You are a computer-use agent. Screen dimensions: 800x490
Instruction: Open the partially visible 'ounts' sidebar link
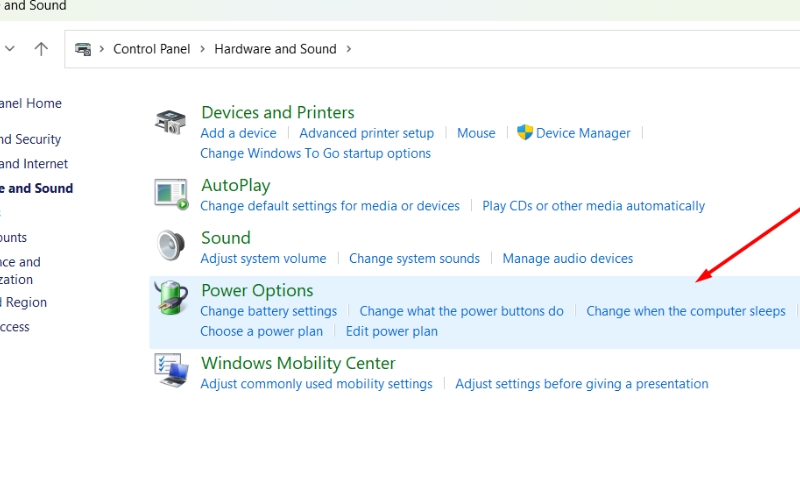[x=13, y=238]
